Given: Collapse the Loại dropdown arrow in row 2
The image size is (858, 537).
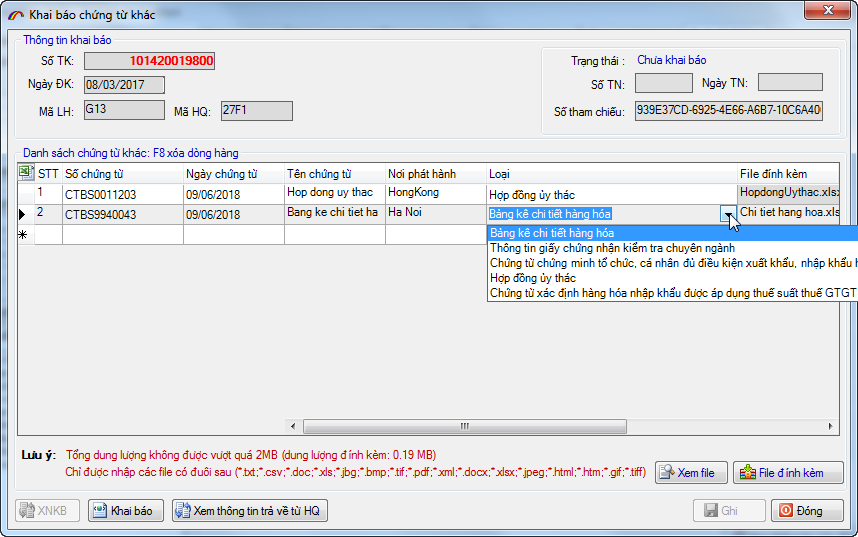Looking at the screenshot, I should [x=726, y=214].
